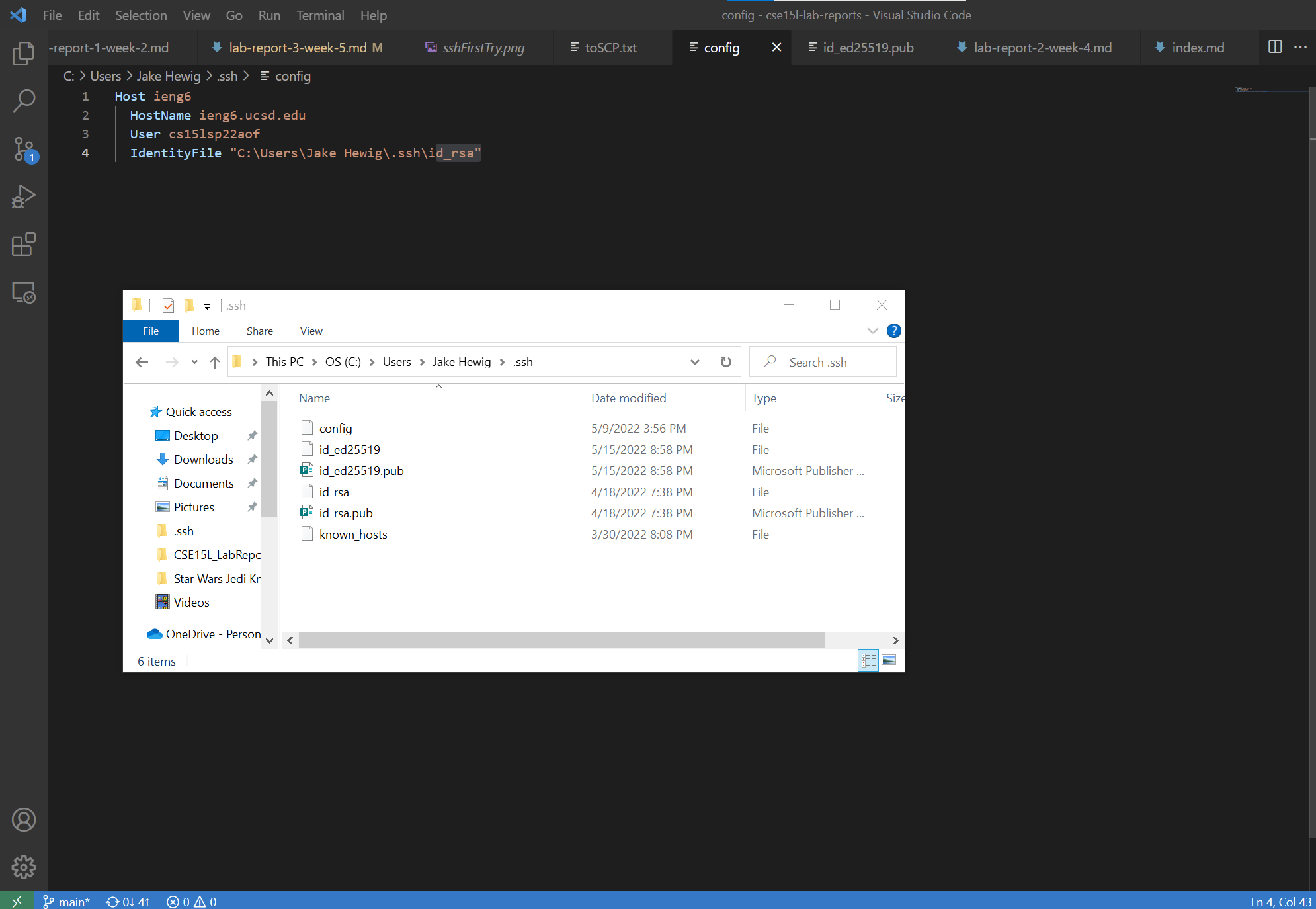Split the editor to the right
1316x909 pixels.
(1274, 47)
